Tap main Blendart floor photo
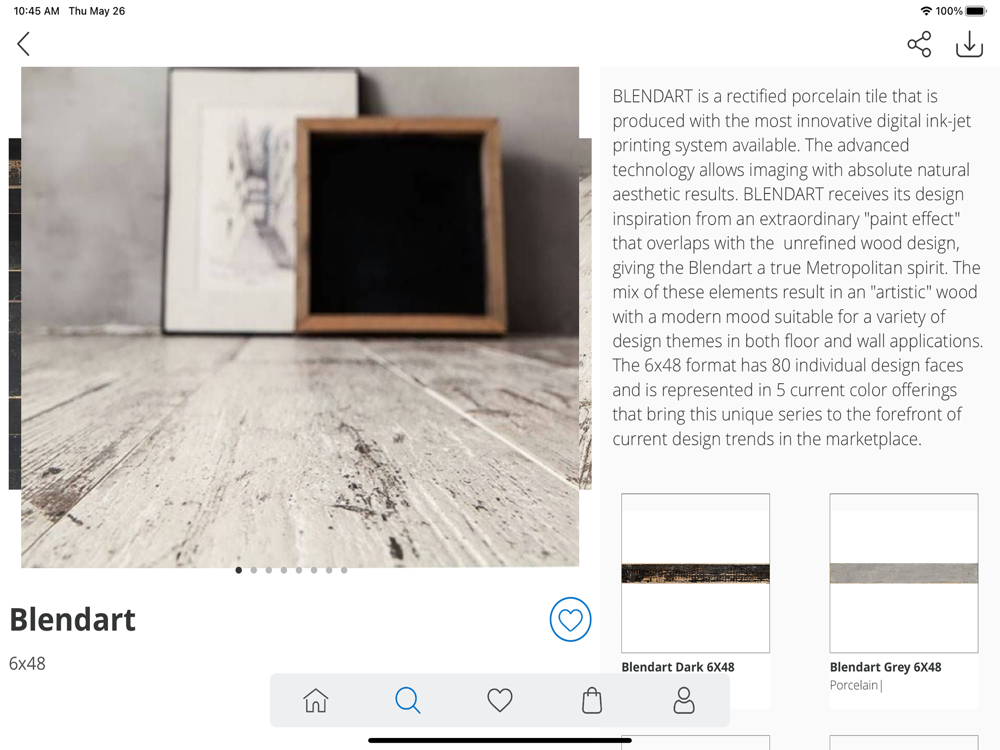Screen dimensions: 1000x750 click(300, 317)
